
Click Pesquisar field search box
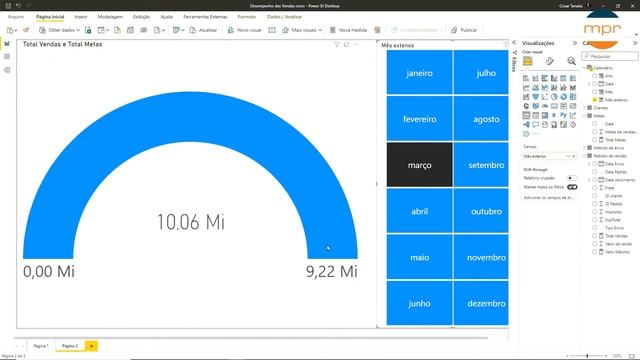tap(610, 56)
